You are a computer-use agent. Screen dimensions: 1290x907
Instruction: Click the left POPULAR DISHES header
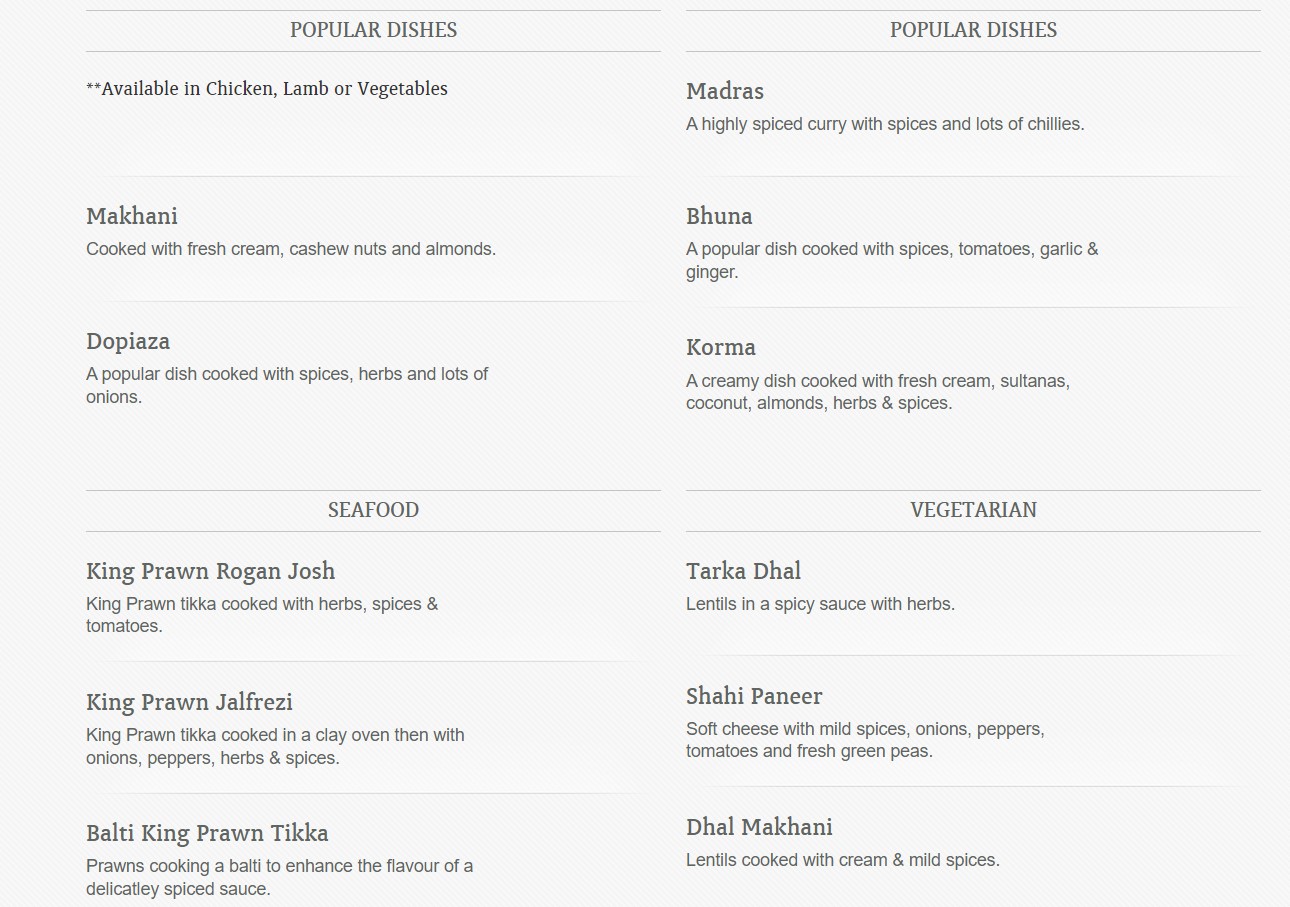tap(373, 30)
